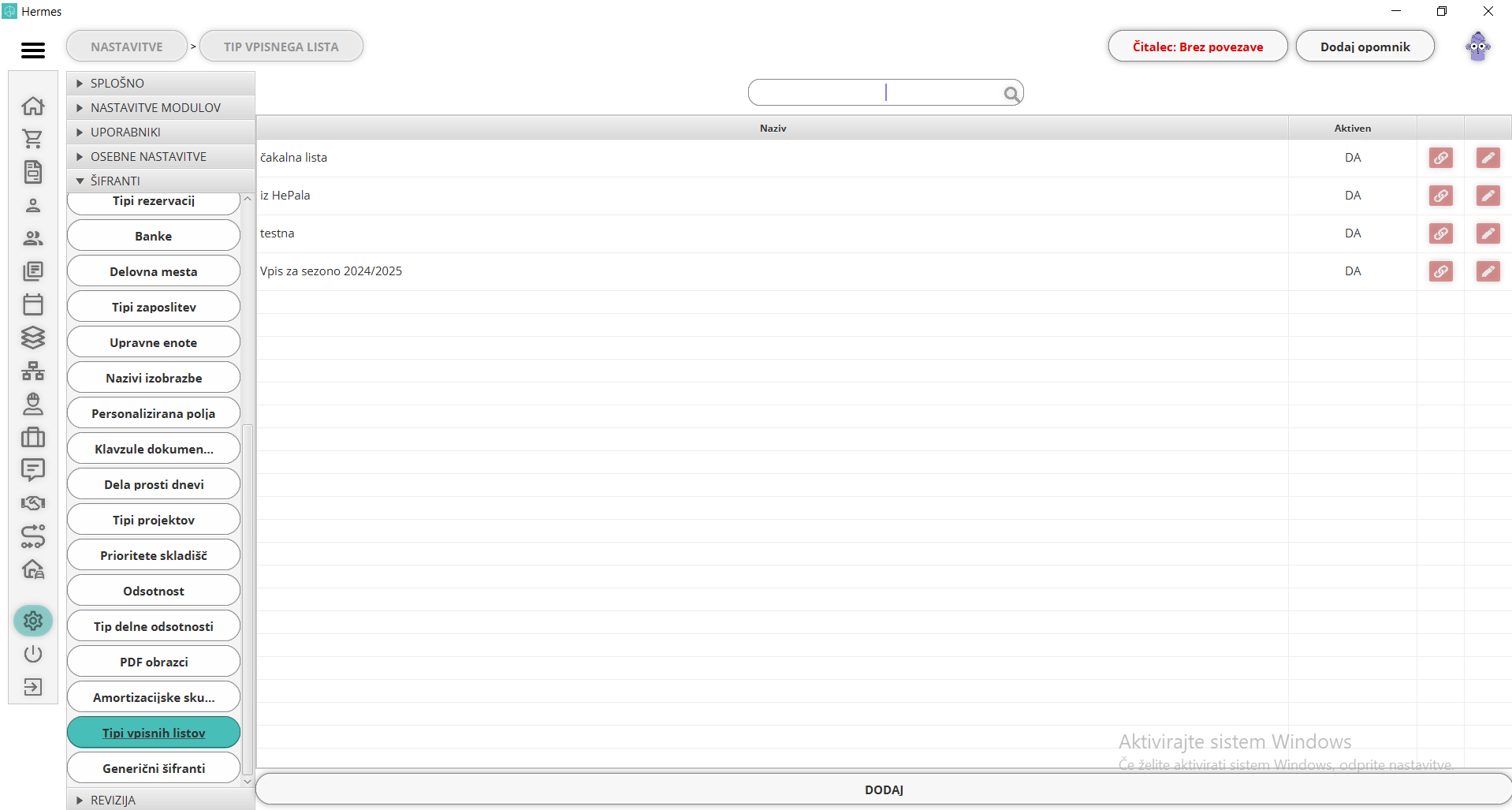Open the route workflow sidebar icon
Screen dimensions: 1512x810
pos(33,536)
